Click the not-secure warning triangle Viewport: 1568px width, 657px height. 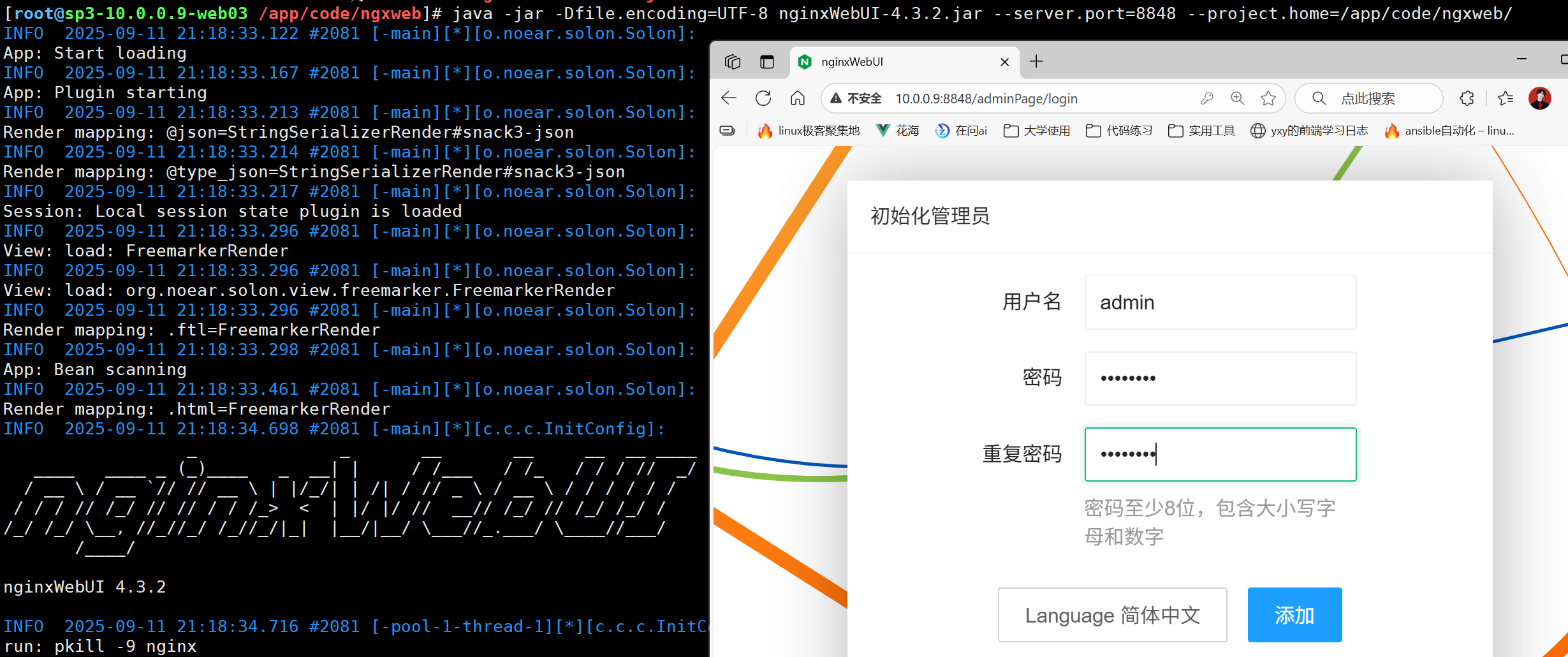pyautogui.click(x=836, y=98)
